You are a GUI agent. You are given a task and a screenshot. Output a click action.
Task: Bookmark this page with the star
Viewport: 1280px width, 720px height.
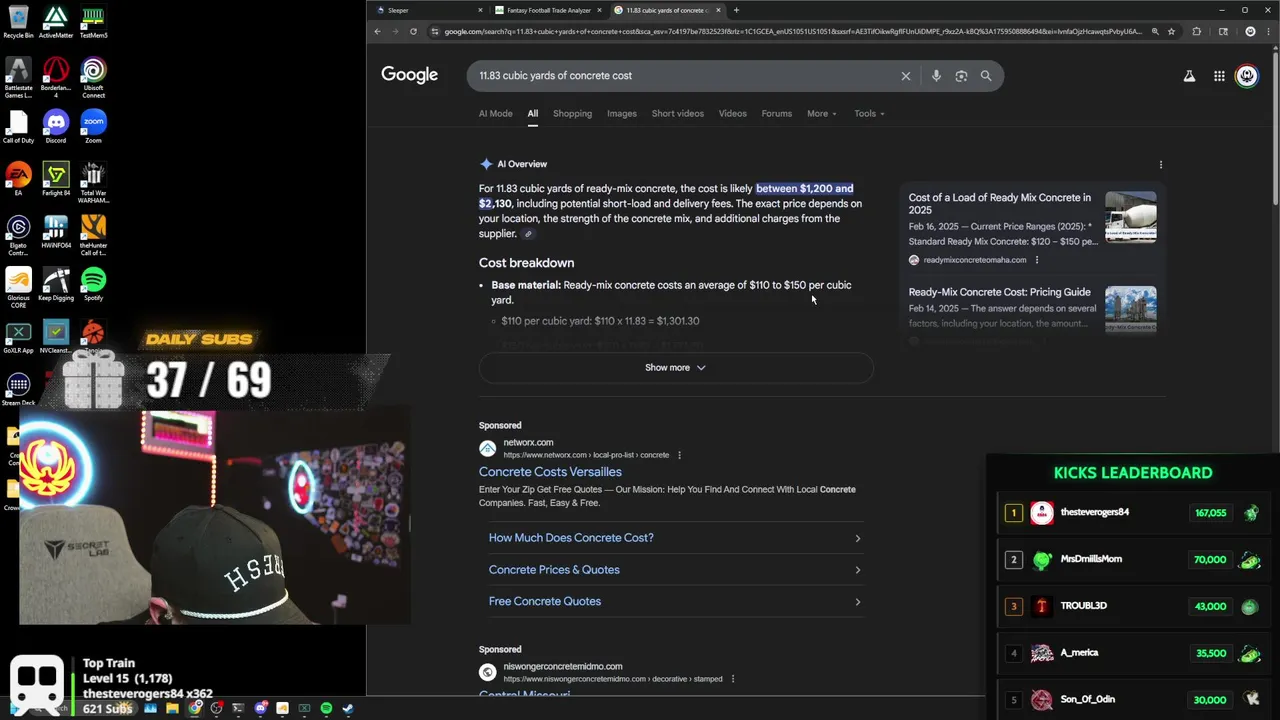[x=1172, y=31]
